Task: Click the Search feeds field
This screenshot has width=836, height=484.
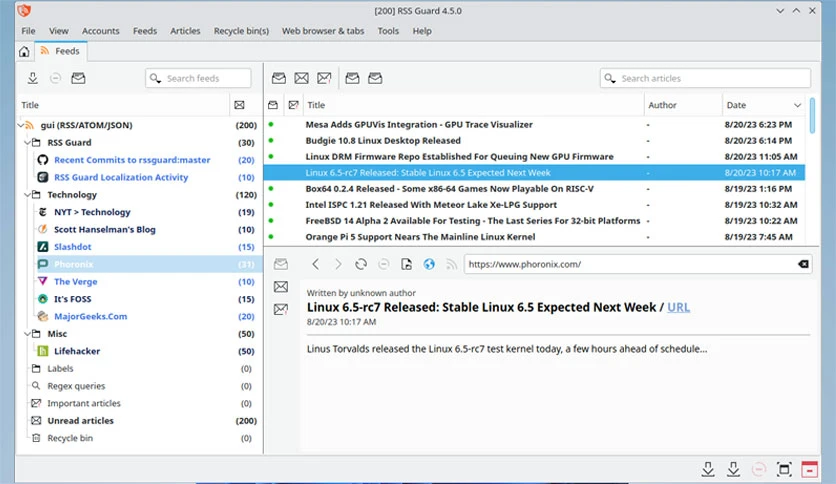Action: click(198, 78)
